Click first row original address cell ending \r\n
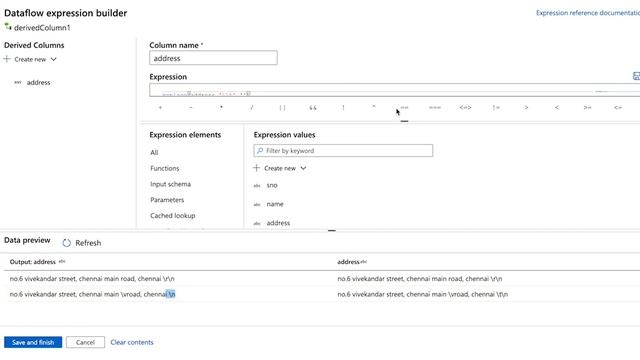Image resolution: width=640 pixels, height=360 pixels. (420, 278)
